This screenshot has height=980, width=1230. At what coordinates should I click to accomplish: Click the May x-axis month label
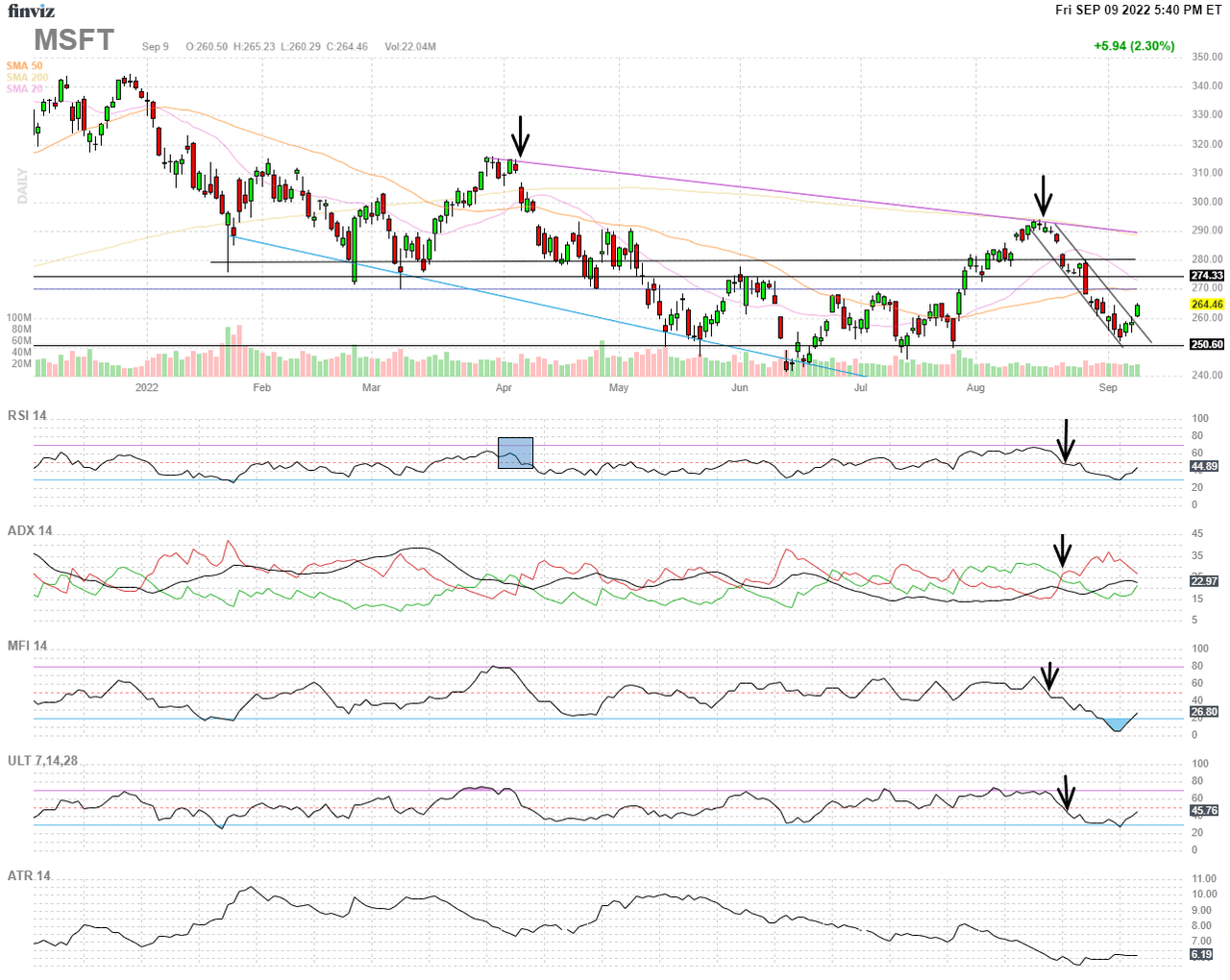[619, 388]
